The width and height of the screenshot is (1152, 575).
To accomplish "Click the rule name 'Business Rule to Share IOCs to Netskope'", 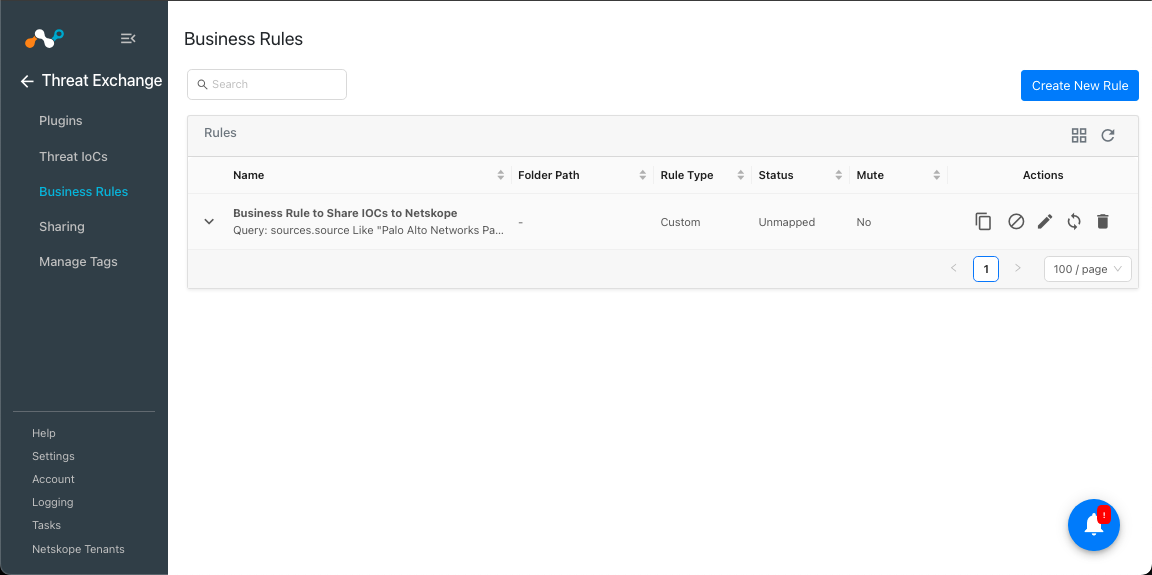I will [345, 213].
